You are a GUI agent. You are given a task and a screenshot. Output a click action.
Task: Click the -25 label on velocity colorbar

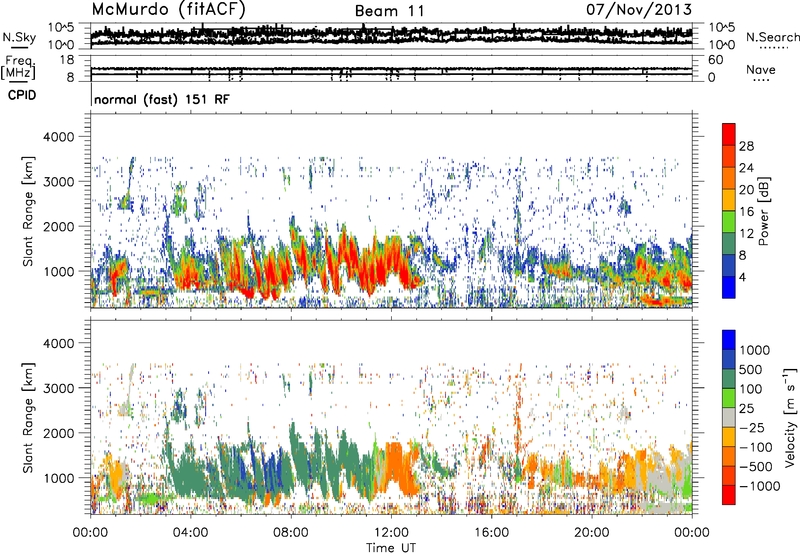click(750, 428)
